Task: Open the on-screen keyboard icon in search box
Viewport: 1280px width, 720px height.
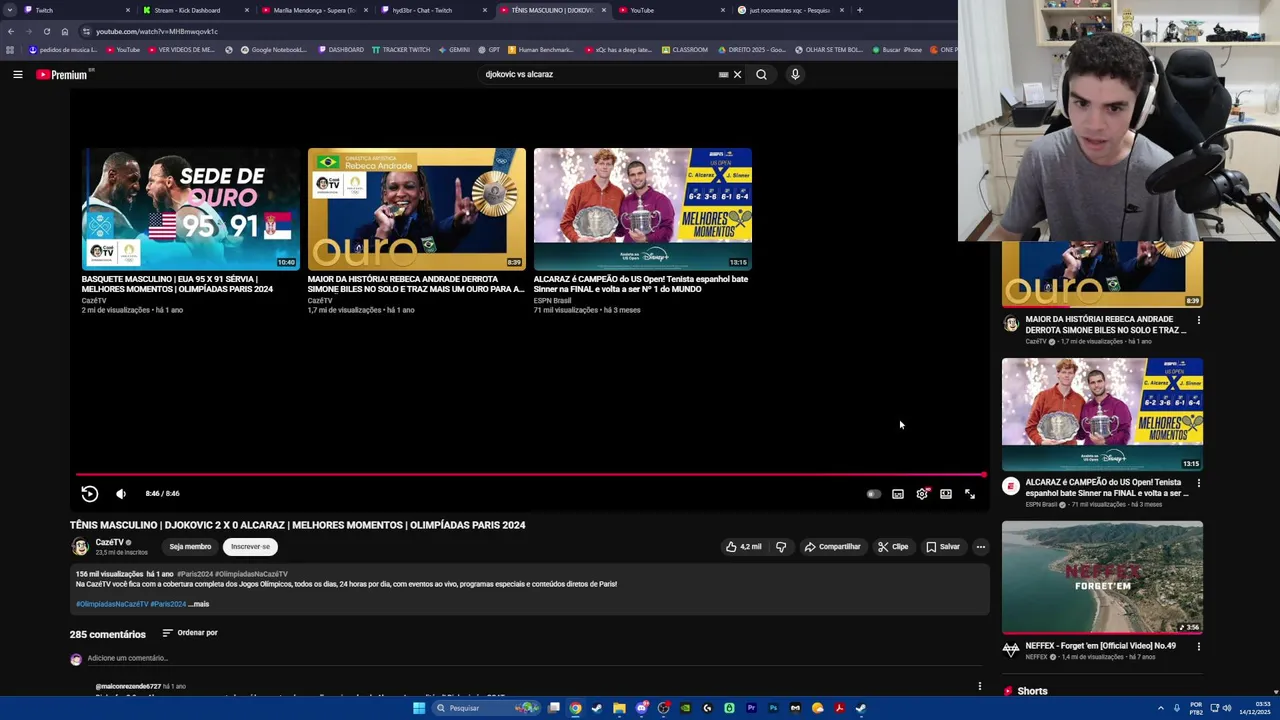Action: (x=723, y=74)
